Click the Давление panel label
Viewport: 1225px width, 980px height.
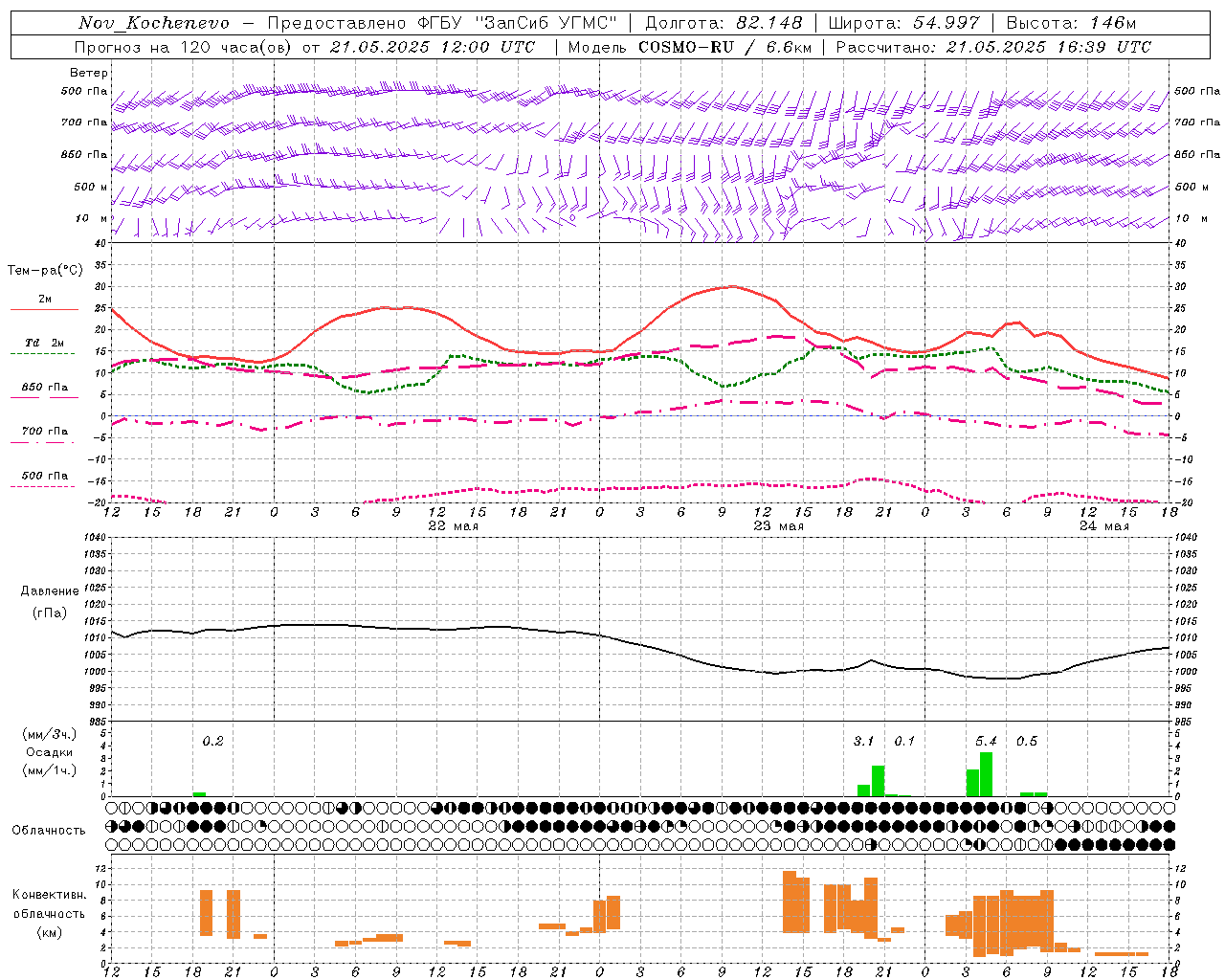point(50,591)
